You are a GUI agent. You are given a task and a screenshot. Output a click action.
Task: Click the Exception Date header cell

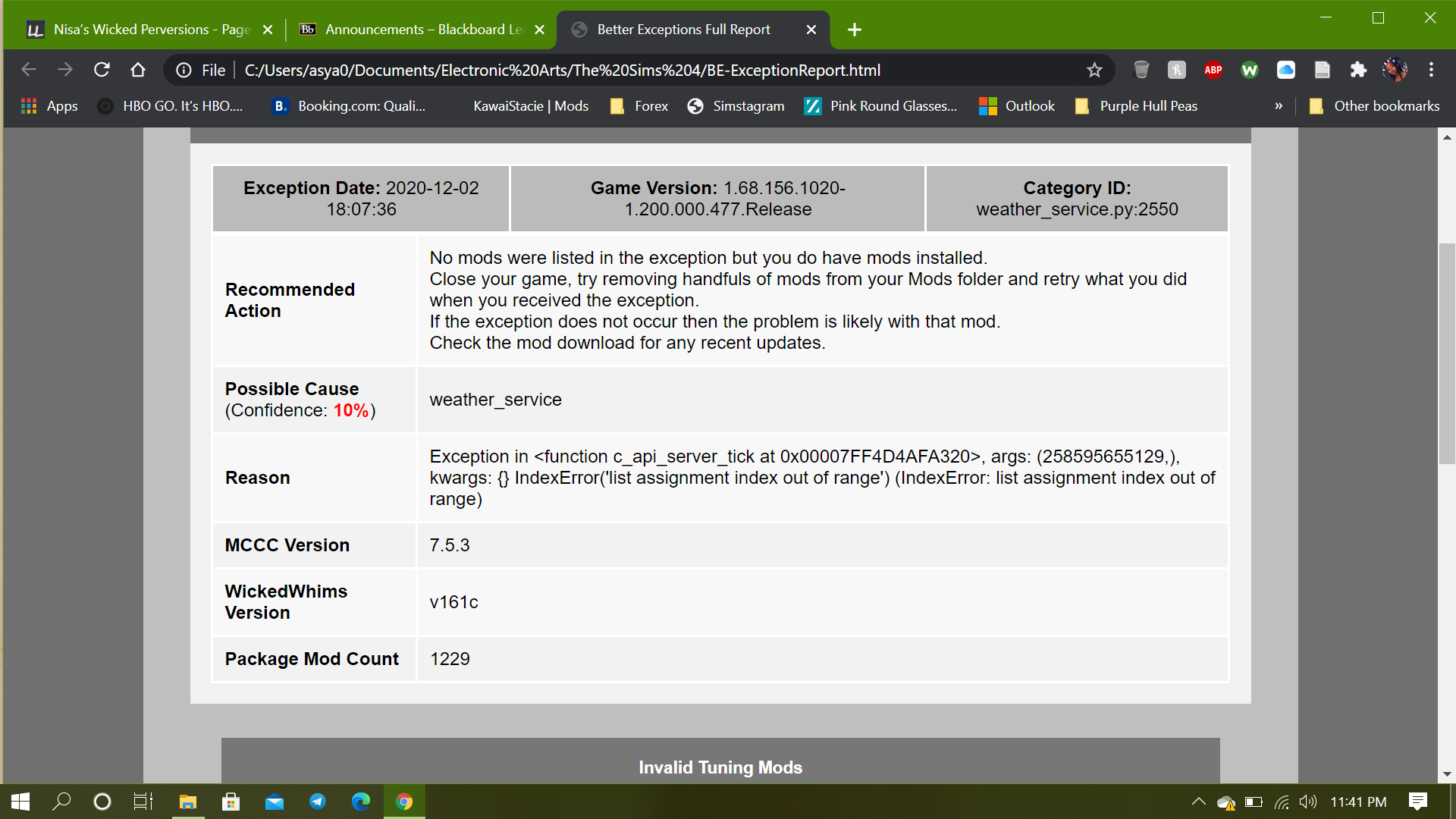coord(361,199)
